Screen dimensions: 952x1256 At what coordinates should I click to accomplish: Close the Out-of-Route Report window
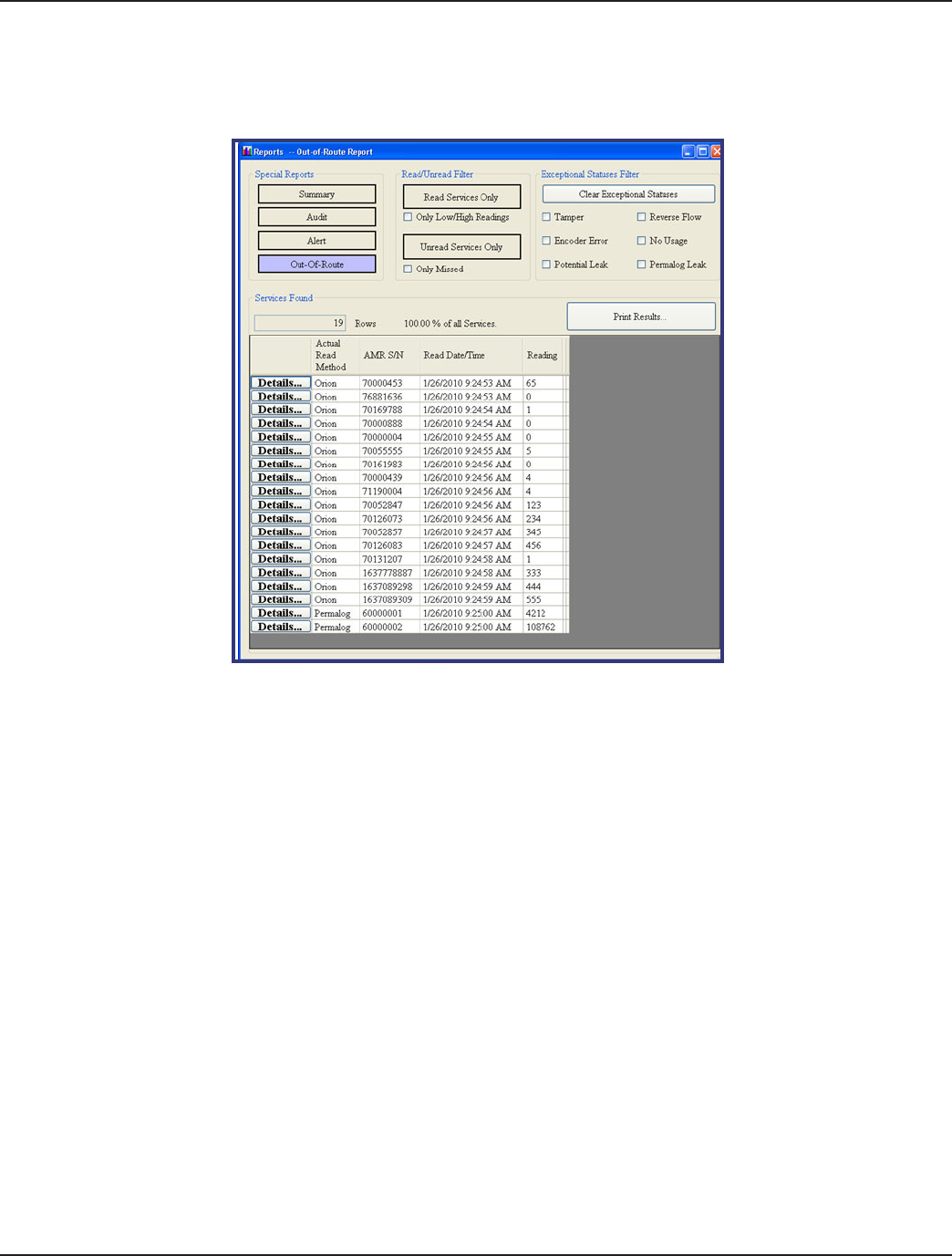pyautogui.click(x=717, y=151)
